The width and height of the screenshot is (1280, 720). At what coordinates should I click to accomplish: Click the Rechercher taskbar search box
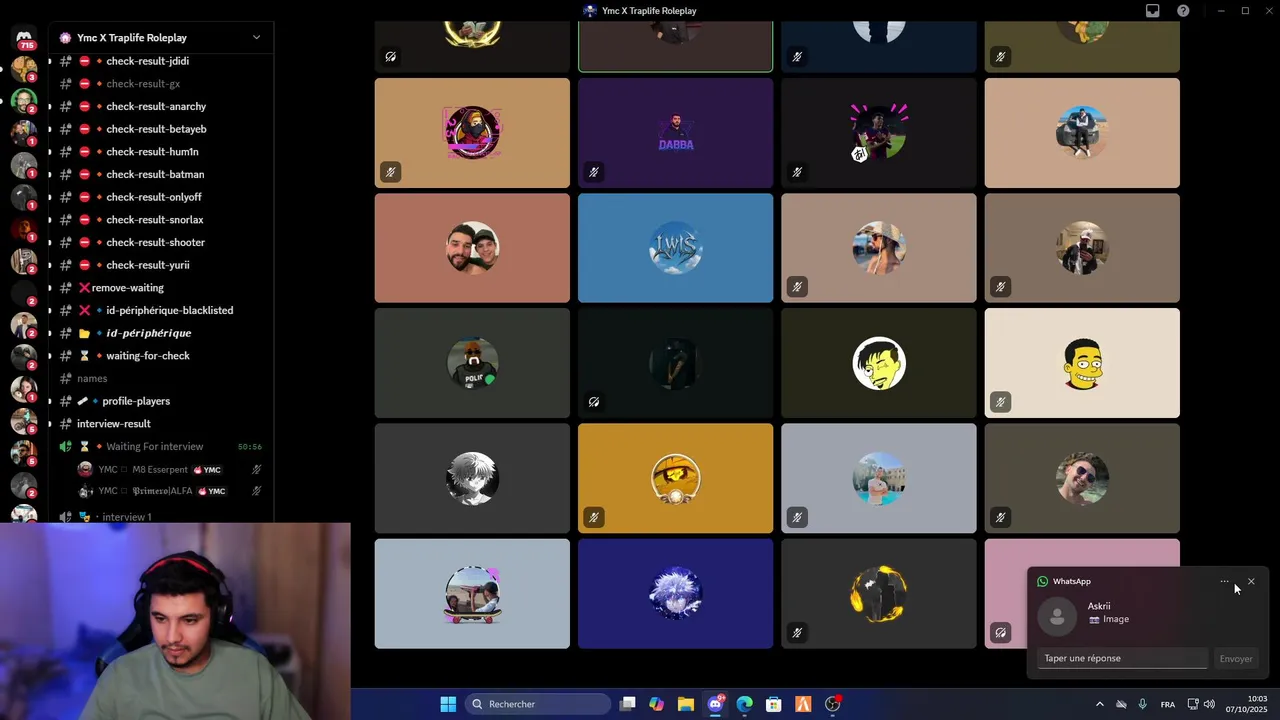[539, 704]
